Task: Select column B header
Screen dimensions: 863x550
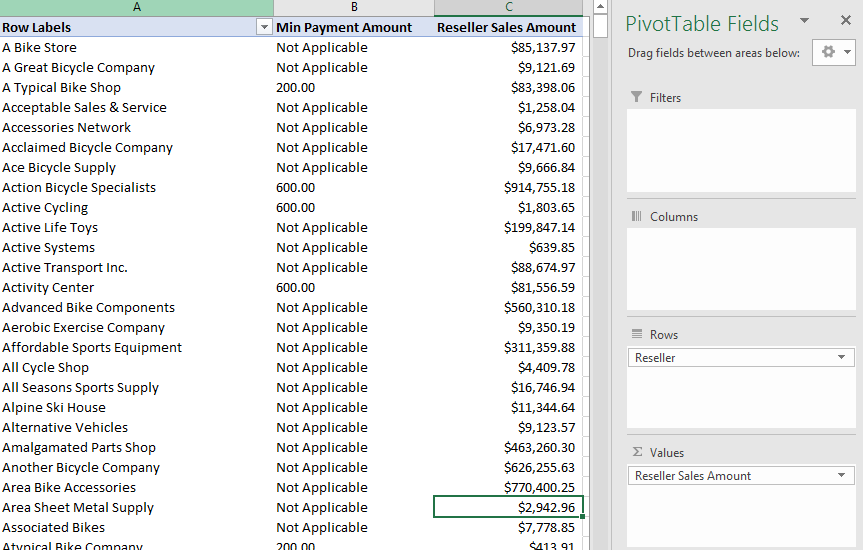Action: coord(353,8)
